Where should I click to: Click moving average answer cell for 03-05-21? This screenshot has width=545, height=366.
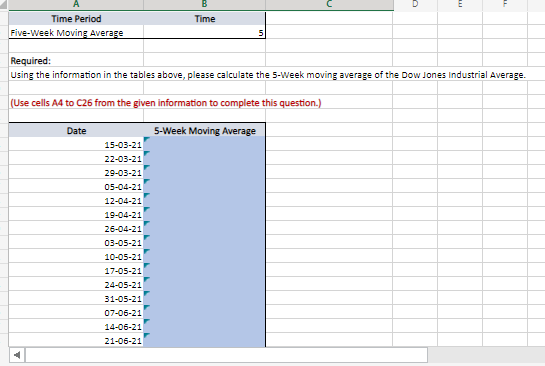[204, 242]
